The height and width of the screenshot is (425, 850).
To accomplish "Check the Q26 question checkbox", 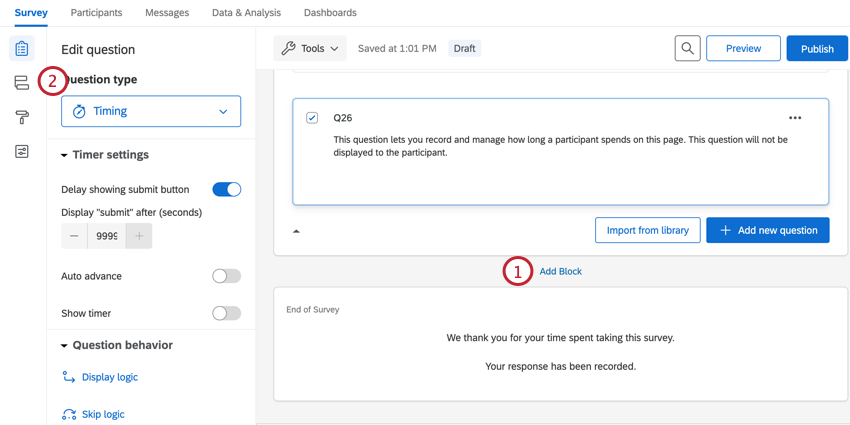I will [x=312, y=118].
